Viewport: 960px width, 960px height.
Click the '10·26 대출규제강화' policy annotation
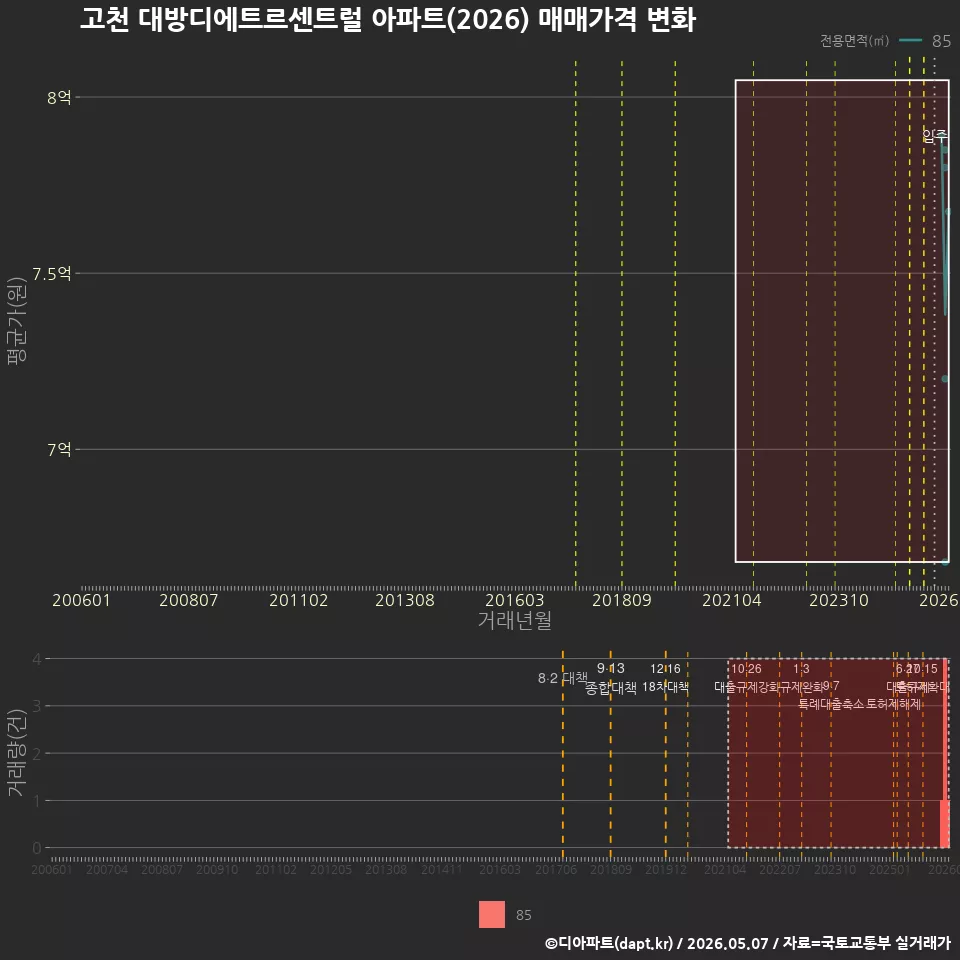(x=746, y=678)
